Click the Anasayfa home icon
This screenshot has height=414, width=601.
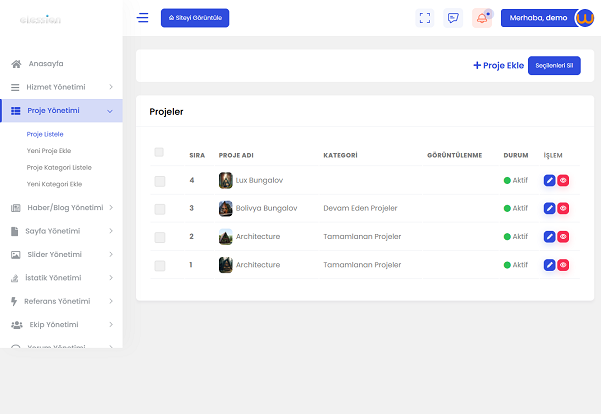click(16, 64)
